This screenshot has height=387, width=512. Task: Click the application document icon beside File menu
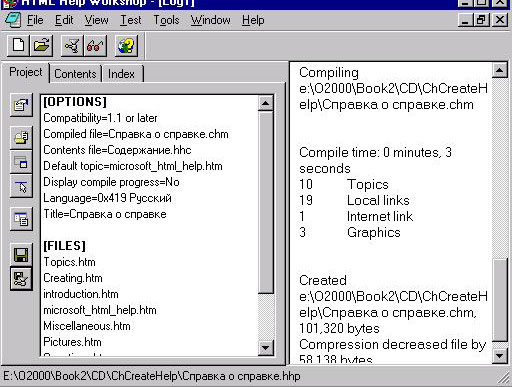(13, 20)
